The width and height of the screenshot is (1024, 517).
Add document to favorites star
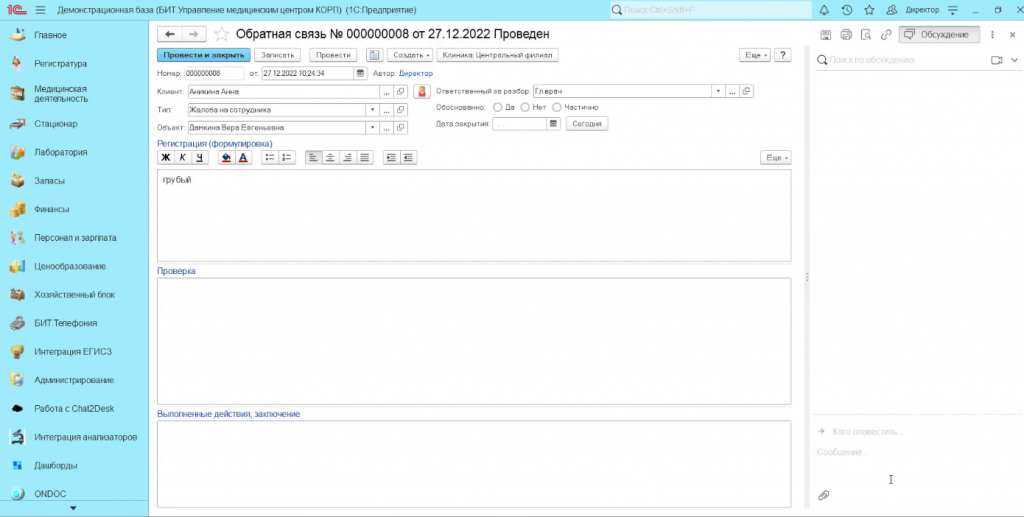pos(221,34)
